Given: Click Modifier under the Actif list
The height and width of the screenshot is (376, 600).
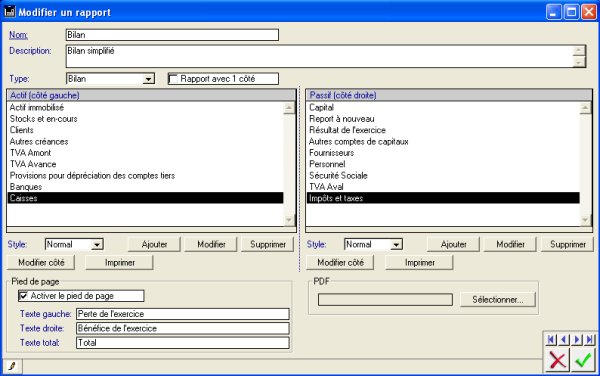Looking at the screenshot, I should (x=211, y=244).
